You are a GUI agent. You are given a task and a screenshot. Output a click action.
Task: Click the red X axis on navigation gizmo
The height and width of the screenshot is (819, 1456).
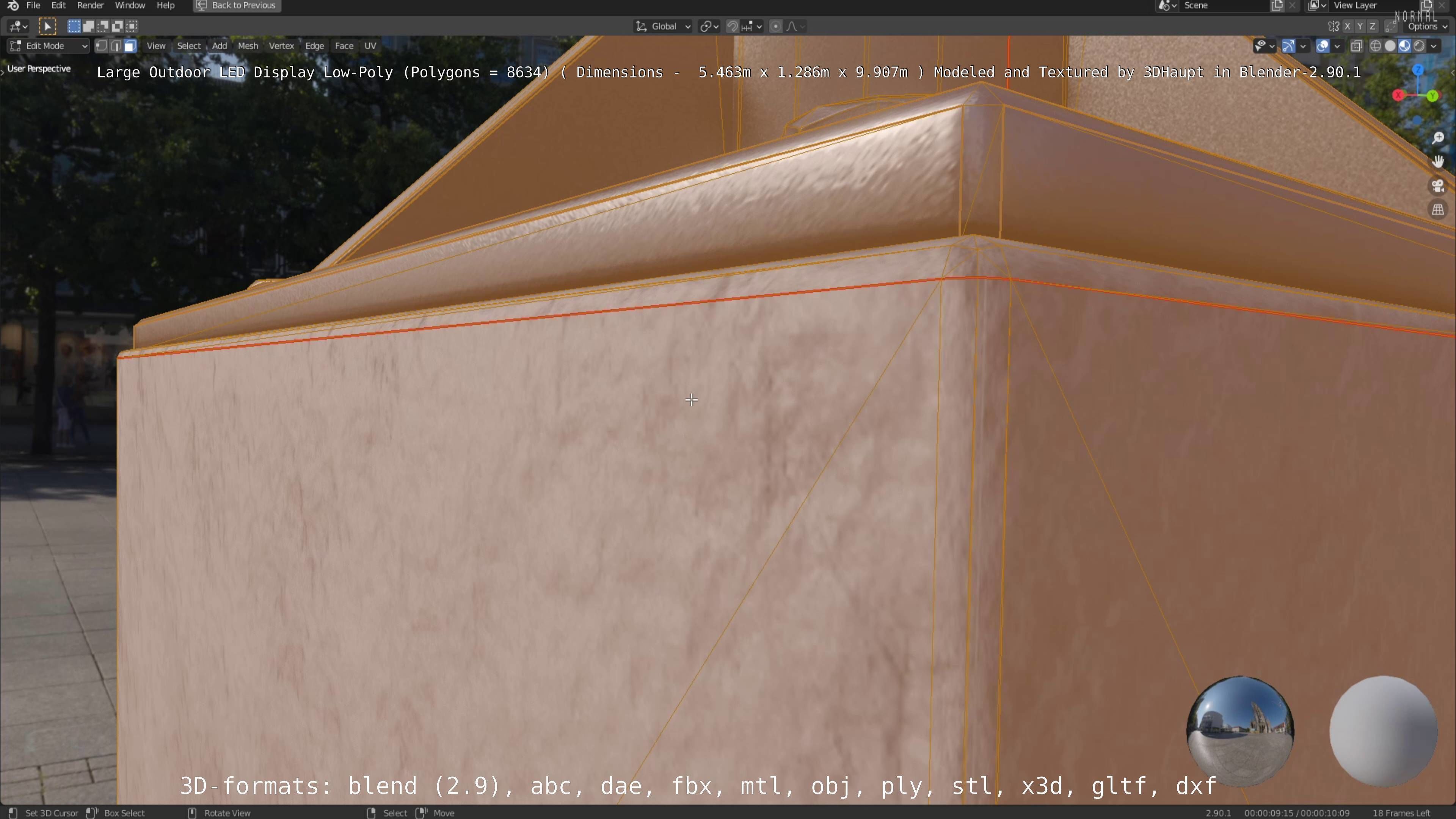click(1398, 96)
